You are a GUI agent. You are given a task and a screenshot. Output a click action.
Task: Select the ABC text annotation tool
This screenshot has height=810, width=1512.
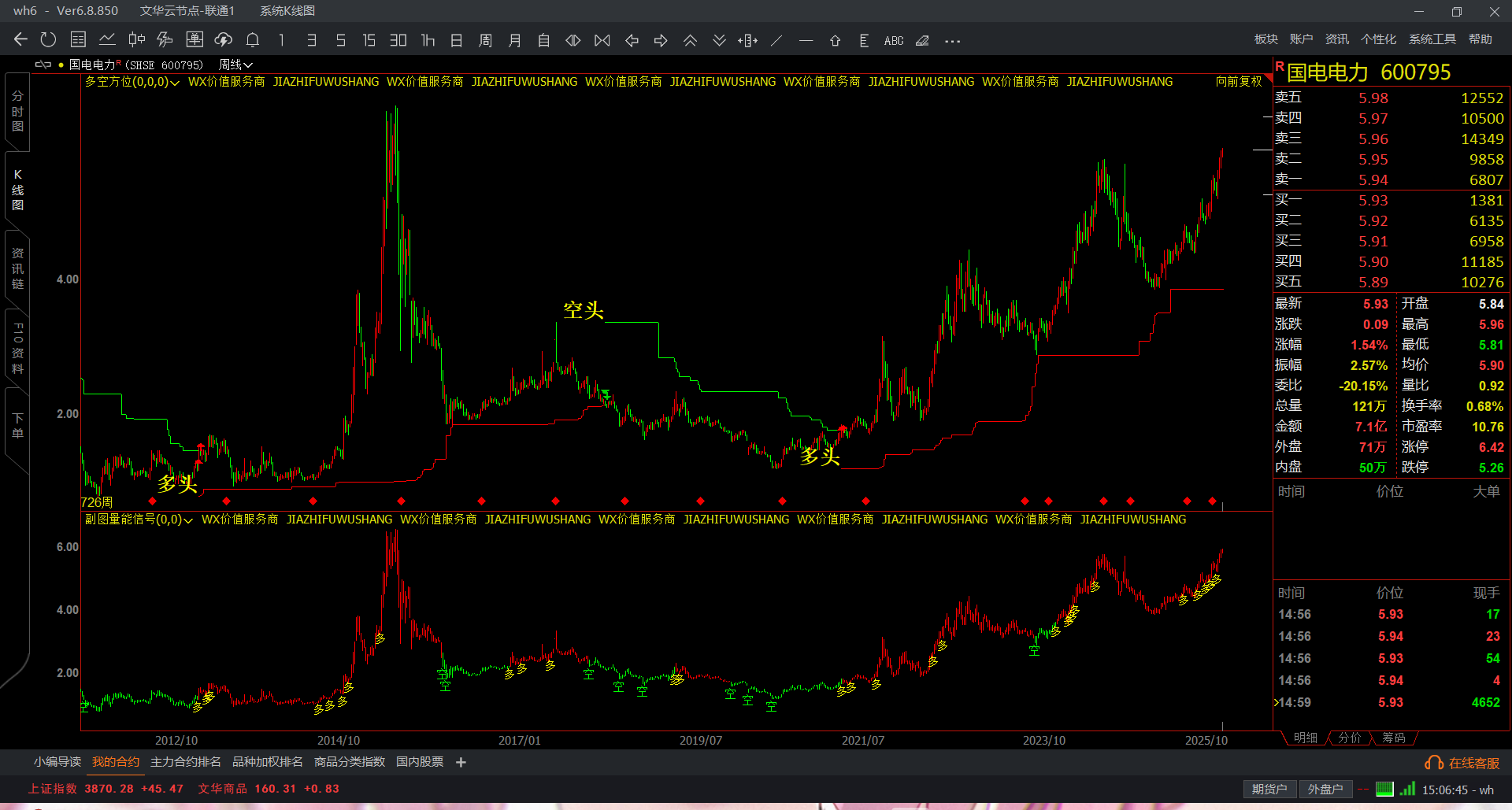click(x=894, y=40)
